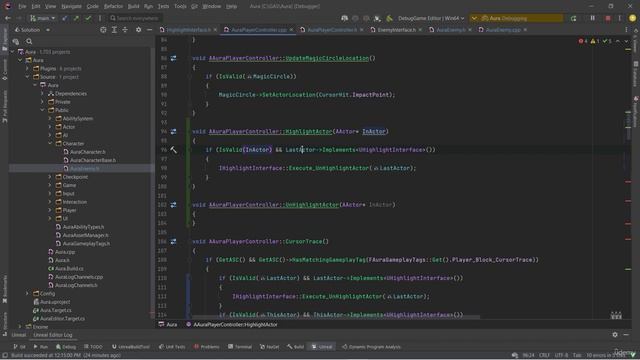Open the Tools menu

(x=180, y=7)
